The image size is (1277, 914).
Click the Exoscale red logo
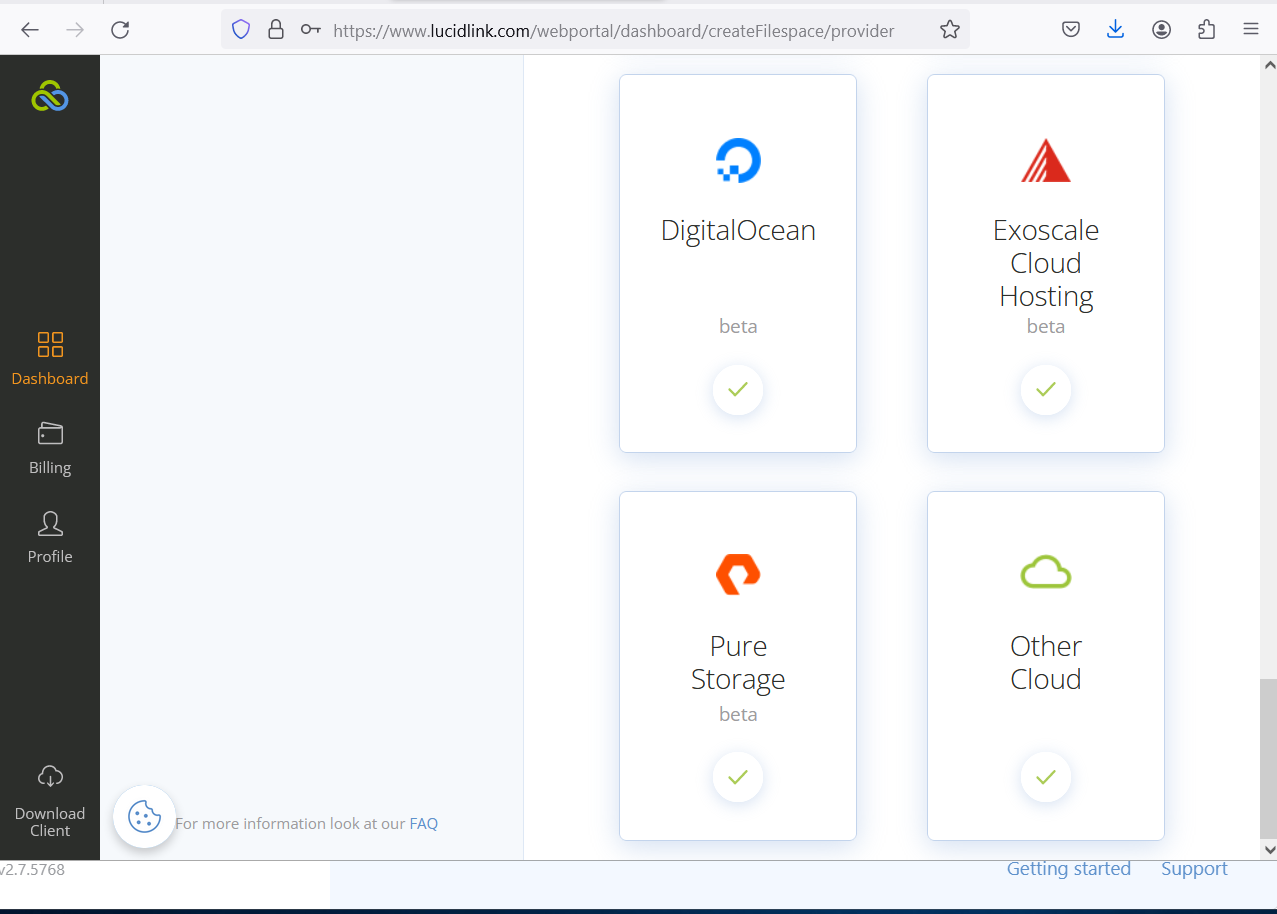(x=1046, y=160)
